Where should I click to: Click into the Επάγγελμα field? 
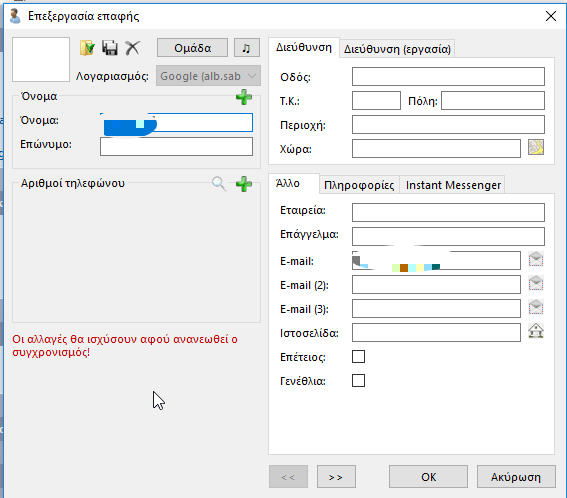448,237
